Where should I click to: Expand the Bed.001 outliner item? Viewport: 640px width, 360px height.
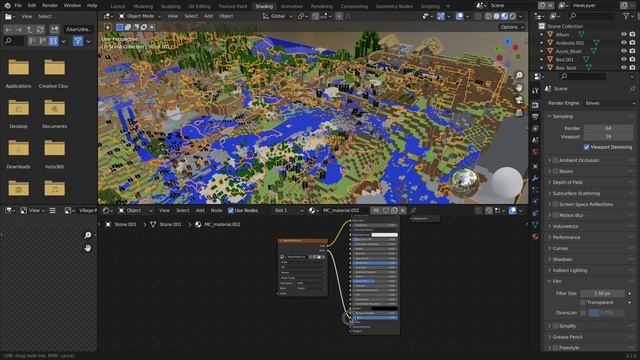542,60
